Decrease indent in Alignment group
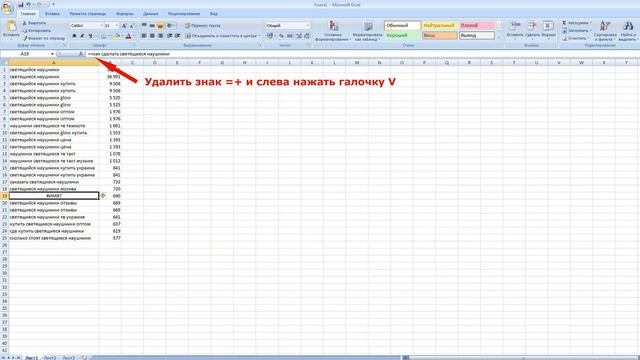640x360 pixels. (170, 36)
